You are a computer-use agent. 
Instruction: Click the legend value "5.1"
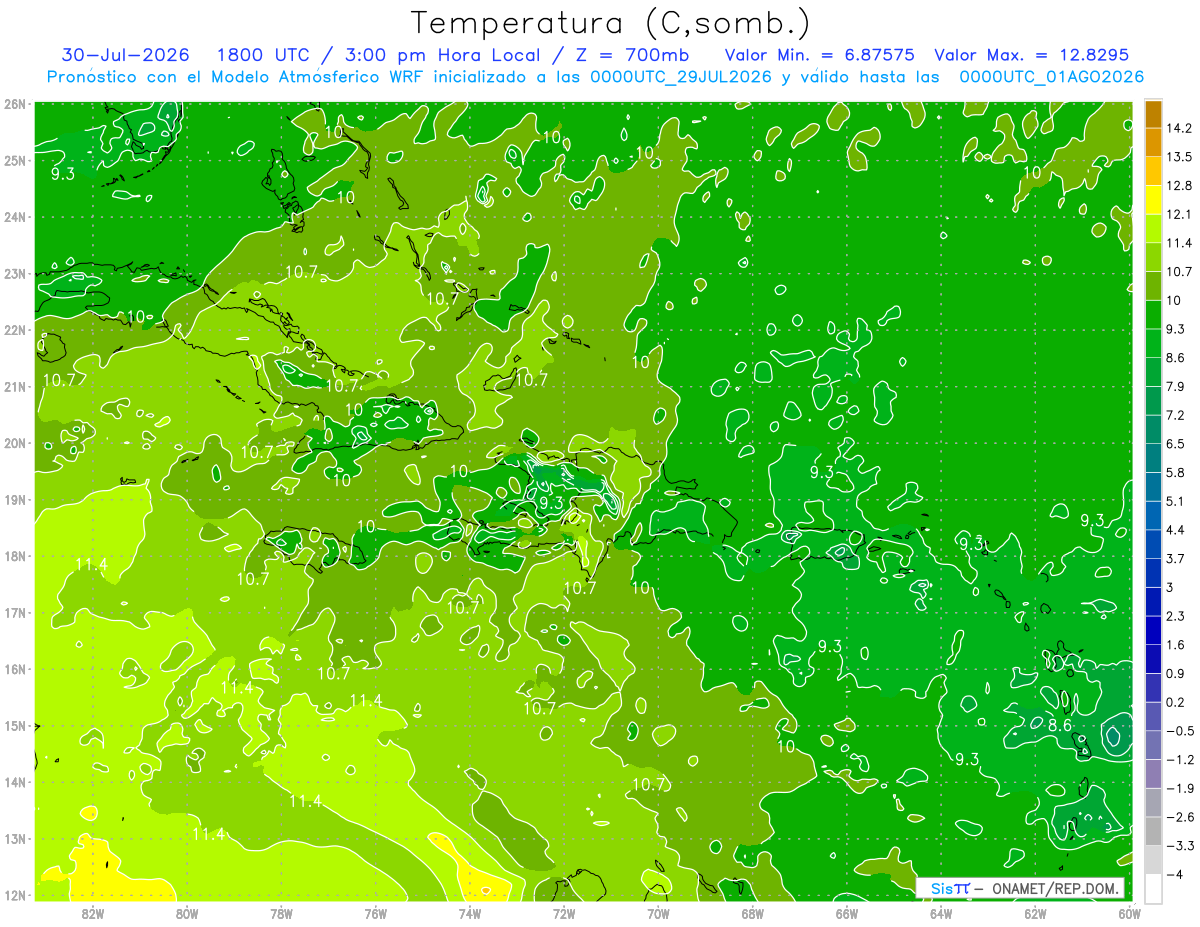point(1176,501)
